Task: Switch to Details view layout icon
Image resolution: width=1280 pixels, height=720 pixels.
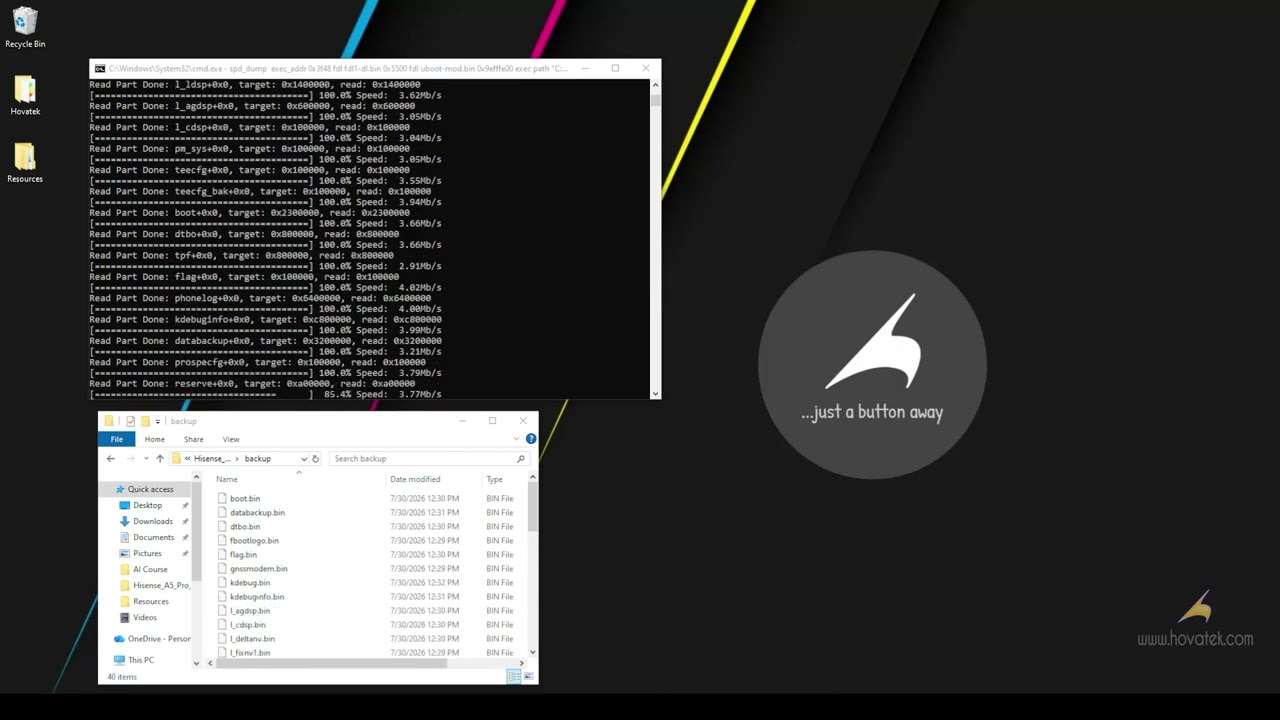Action: click(x=513, y=677)
